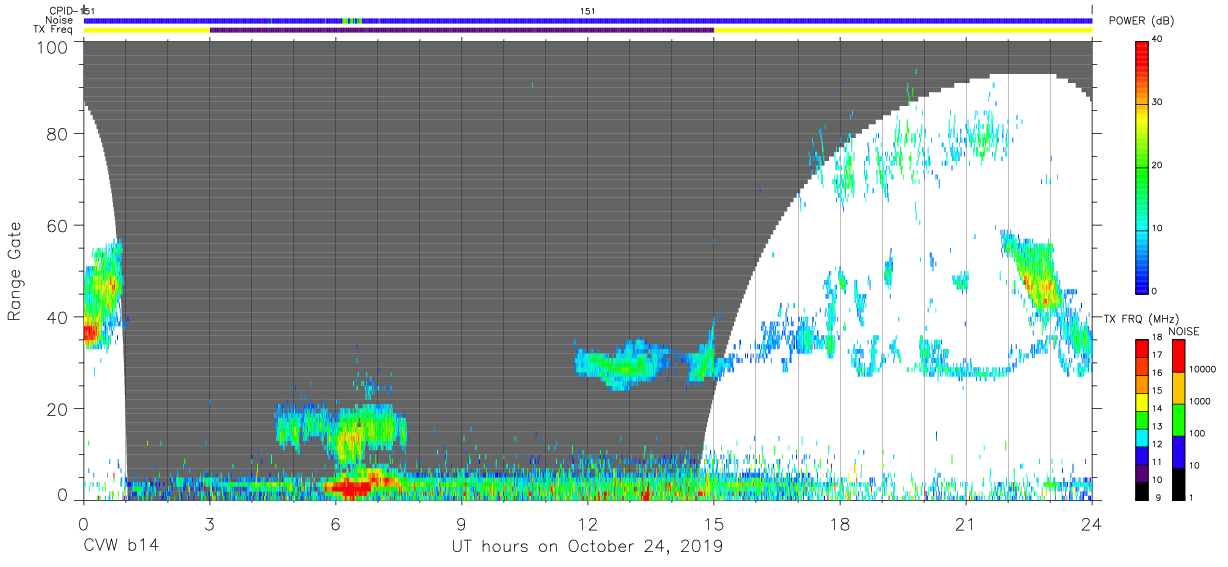Screen dimensions: 1228x567
Task: Click the red strong echo near hour 6
Action: pyautogui.click(x=350, y=488)
